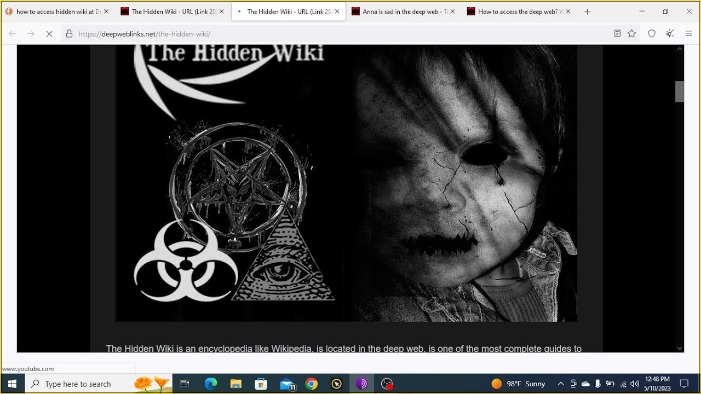Switch to 'how to access hidden wiki' tab
Screen dimensions: 701x394
57,12
